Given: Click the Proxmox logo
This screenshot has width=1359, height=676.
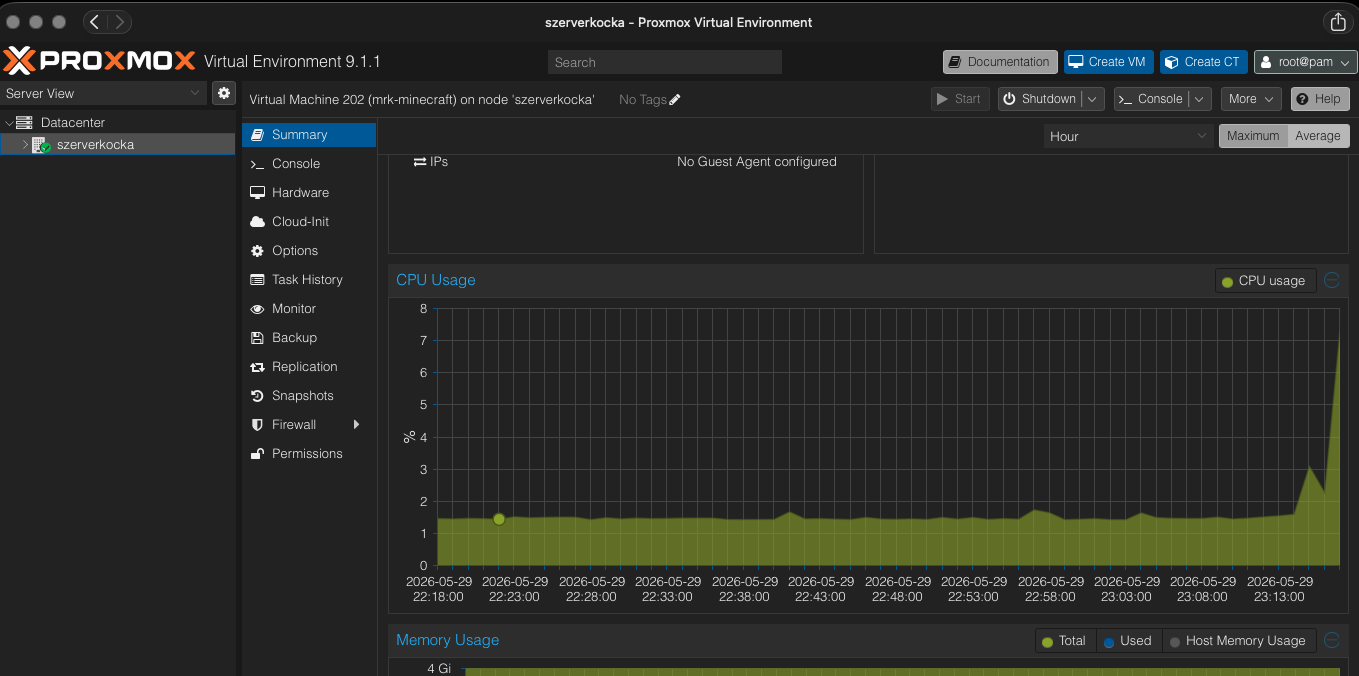Looking at the screenshot, I should [100, 61].
